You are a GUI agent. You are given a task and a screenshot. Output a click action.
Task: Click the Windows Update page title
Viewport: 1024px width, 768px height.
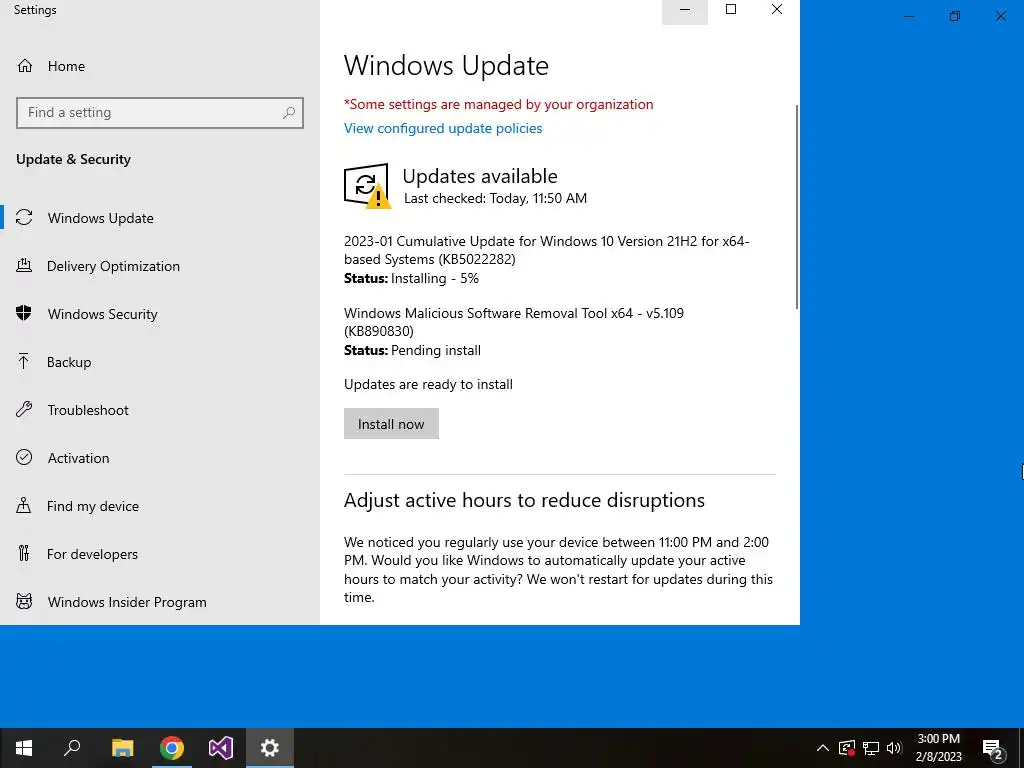(x=446, y=65)
